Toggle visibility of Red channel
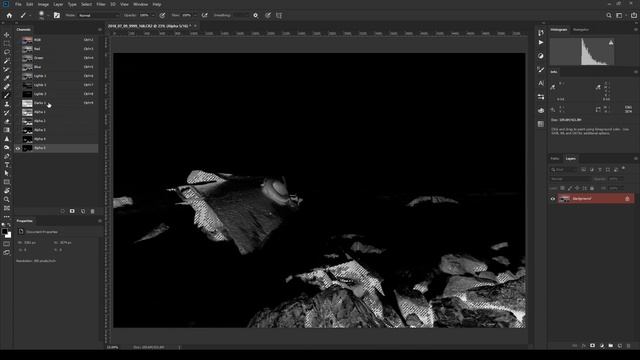The height and width of the screenshot is (360, 640). (18, 49)
